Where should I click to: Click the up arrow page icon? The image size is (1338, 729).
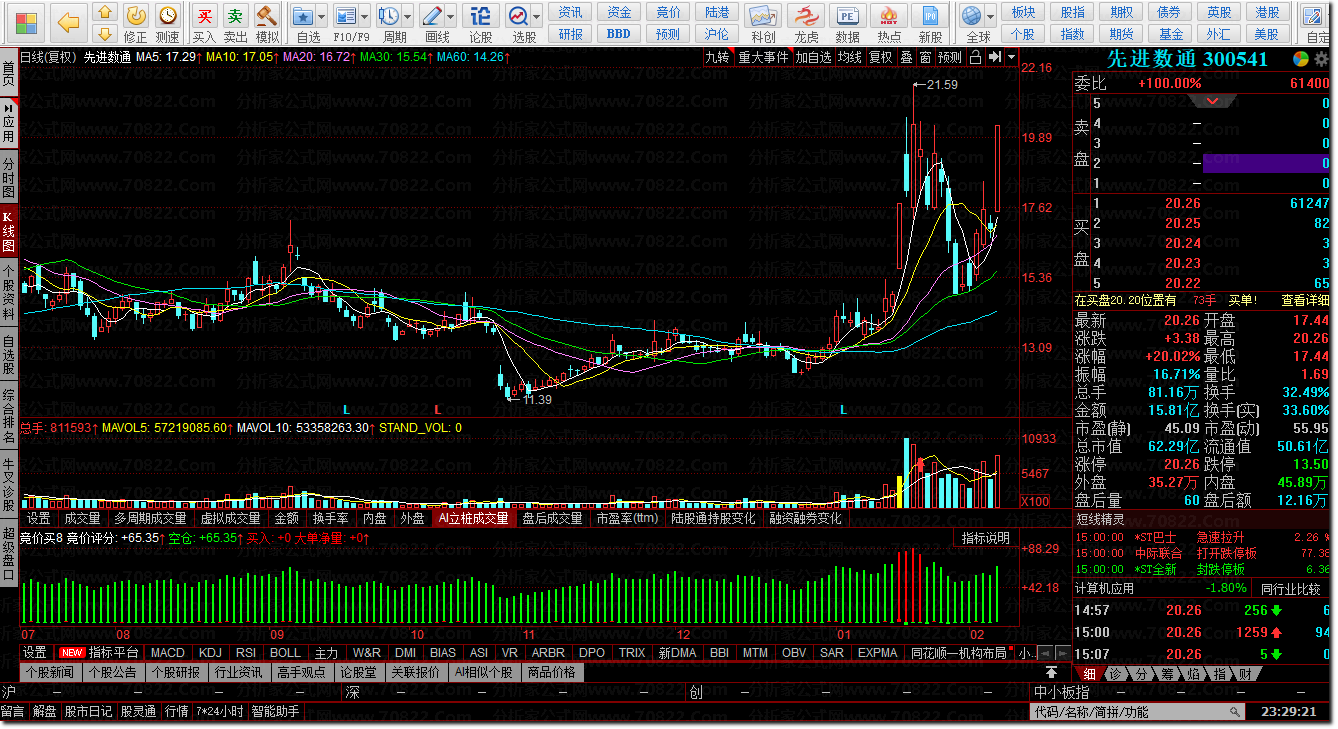coord(105,12)
